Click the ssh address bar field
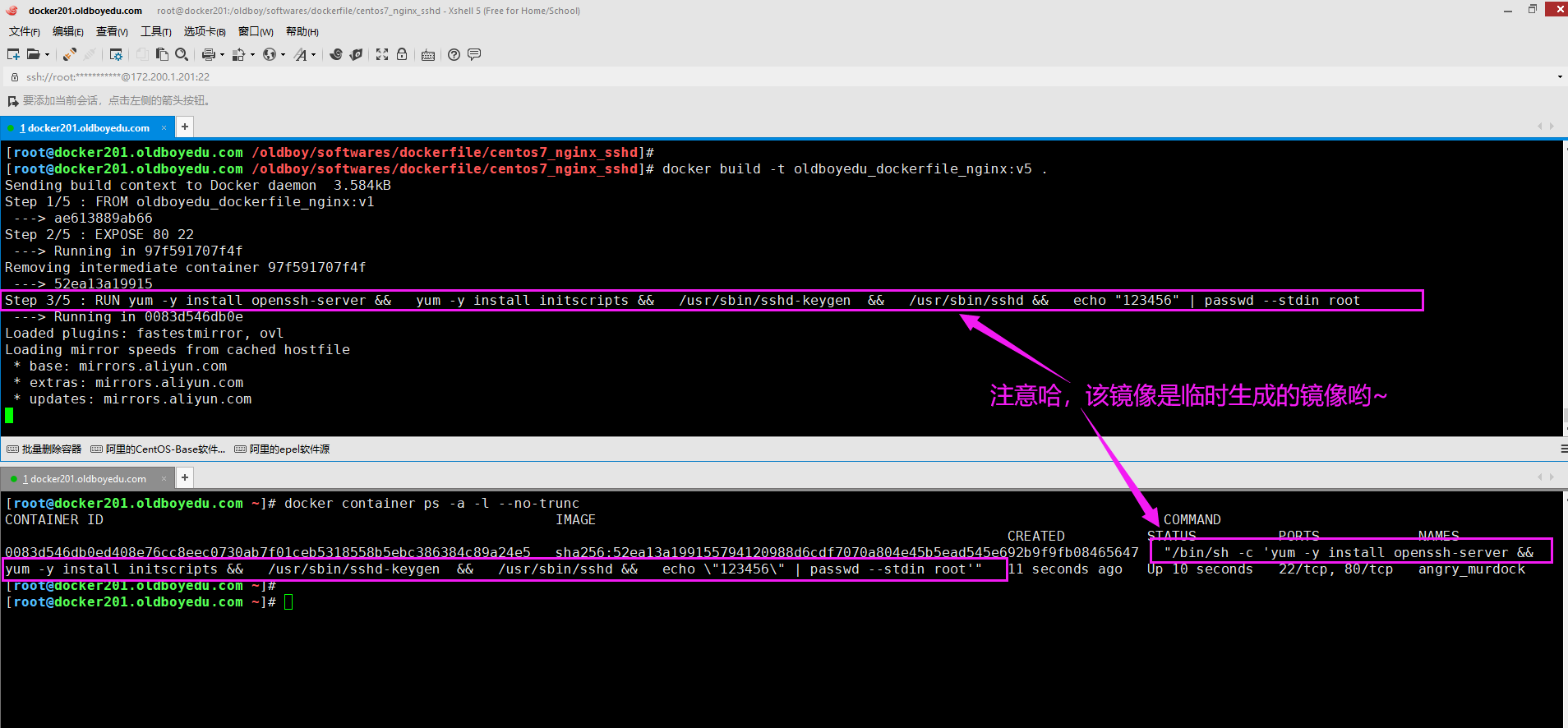 (x=493, y=77)
